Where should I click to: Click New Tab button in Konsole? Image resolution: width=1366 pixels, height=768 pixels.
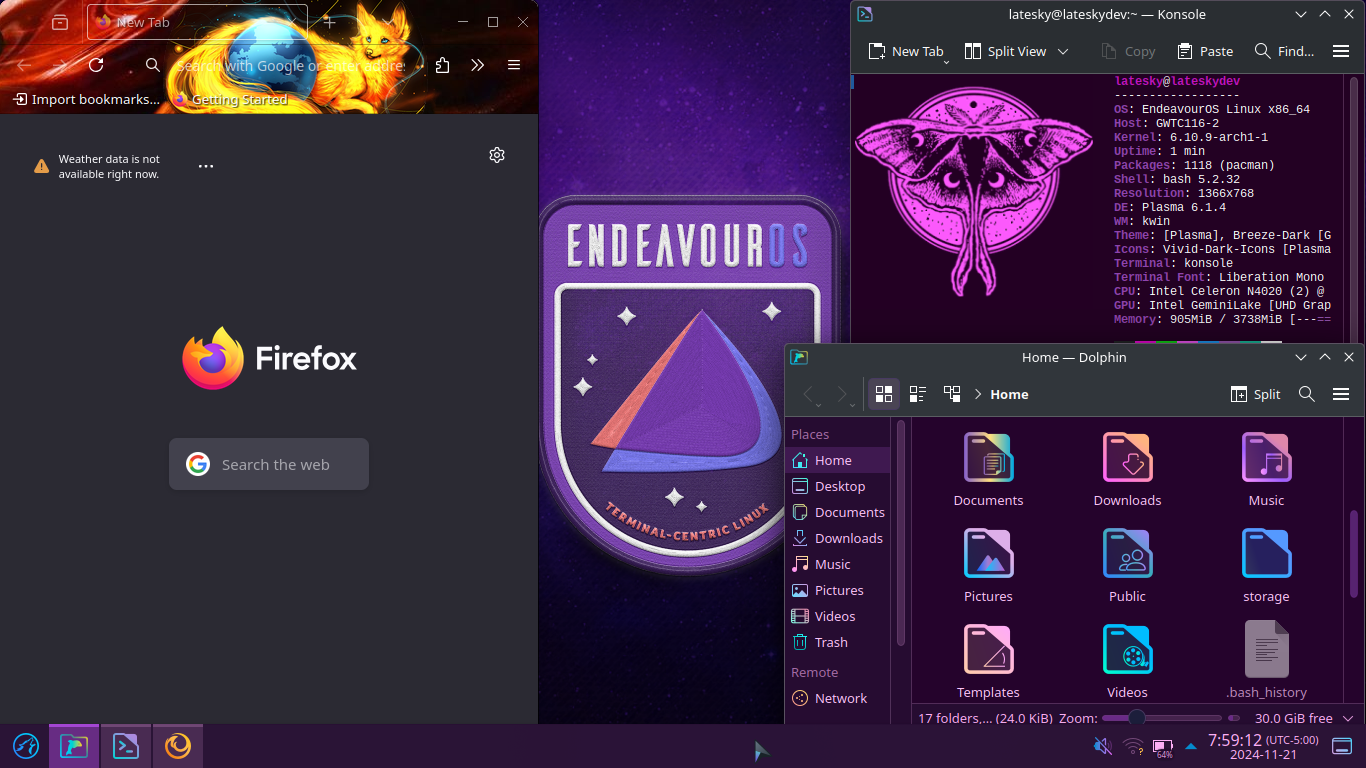pyautogui.click(x=906, y=51)
